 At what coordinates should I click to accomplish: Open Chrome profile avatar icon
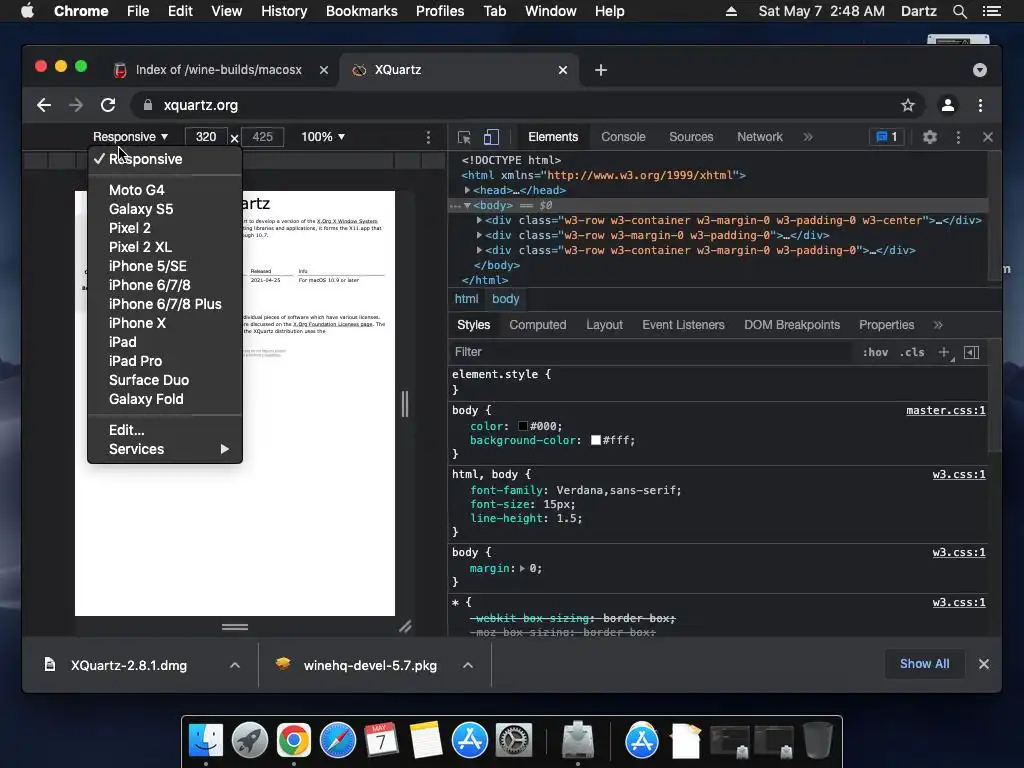pos(948,105)
